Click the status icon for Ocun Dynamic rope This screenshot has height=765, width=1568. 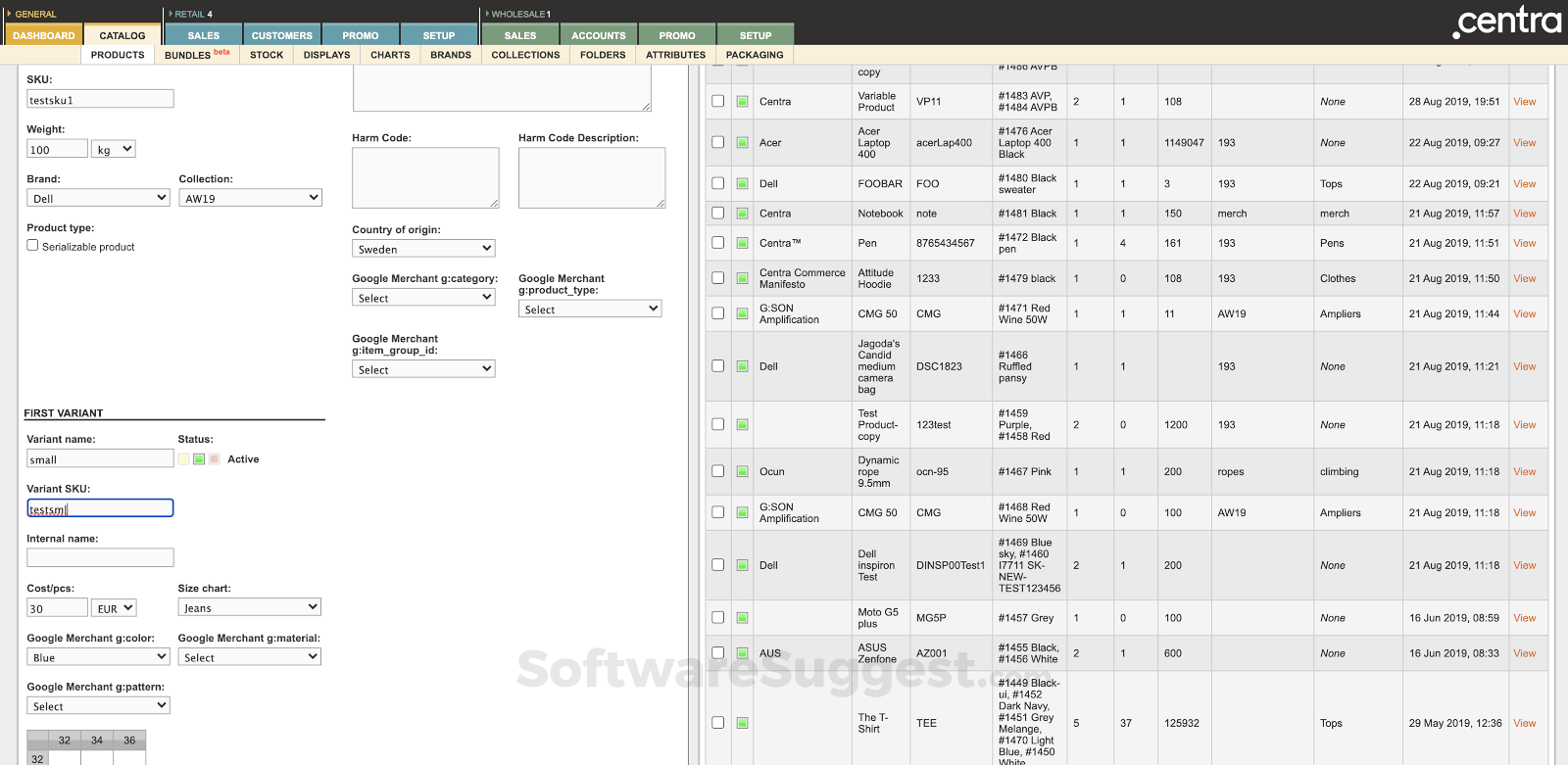[742, 472]
